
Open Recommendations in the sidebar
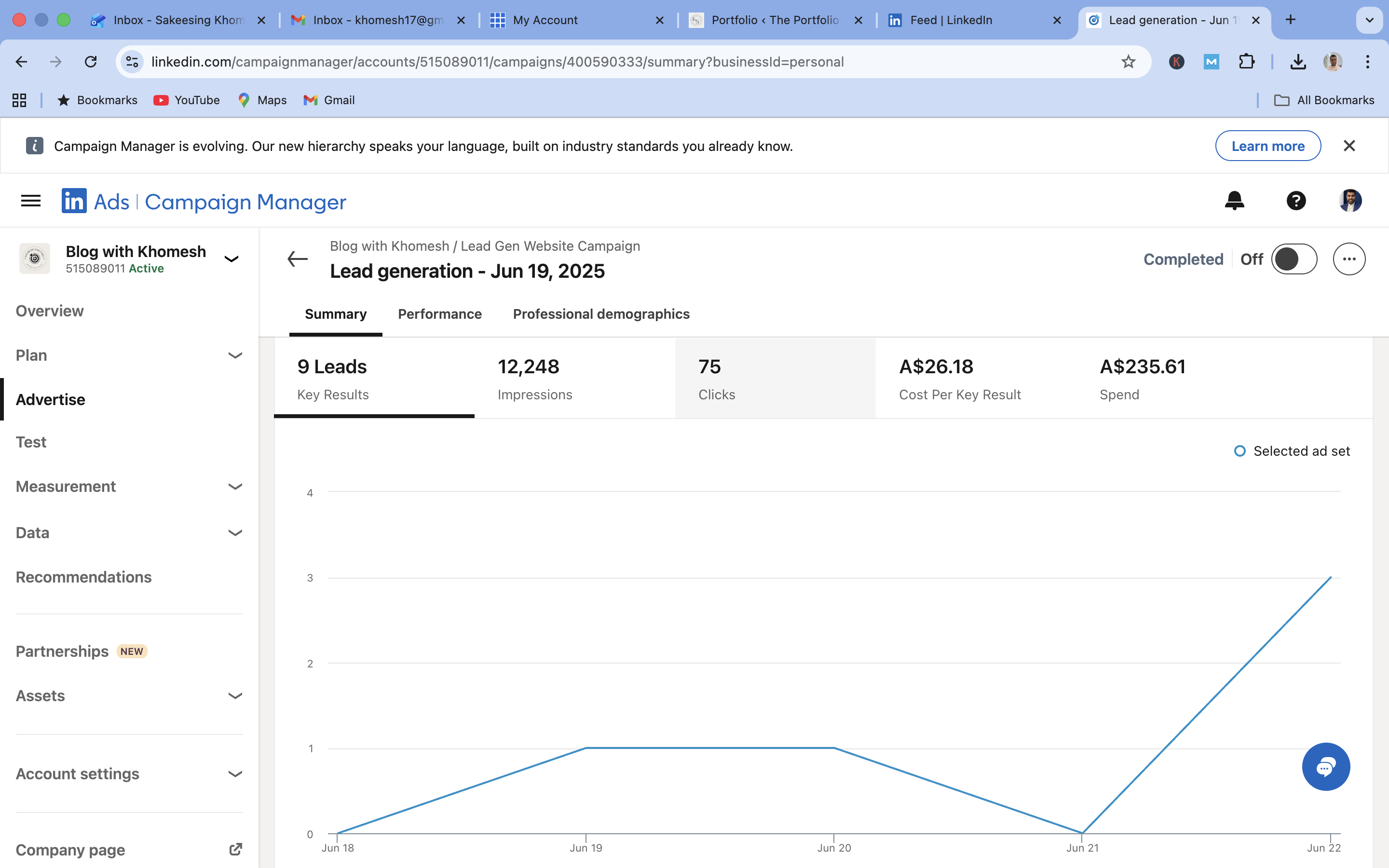(x=84, y=577)
